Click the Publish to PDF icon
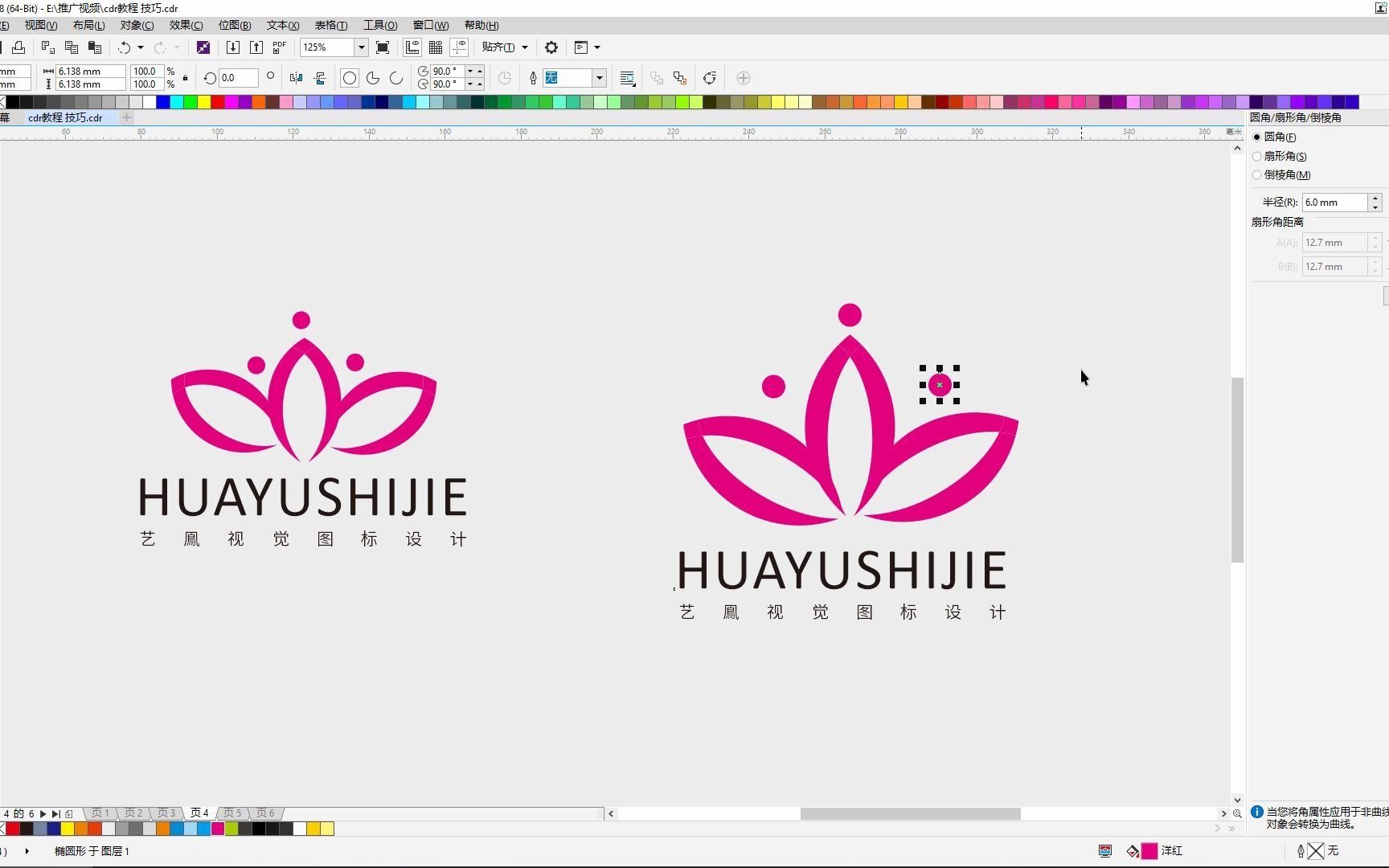This screenshot has height=868, width=1389. click(279, 47)
